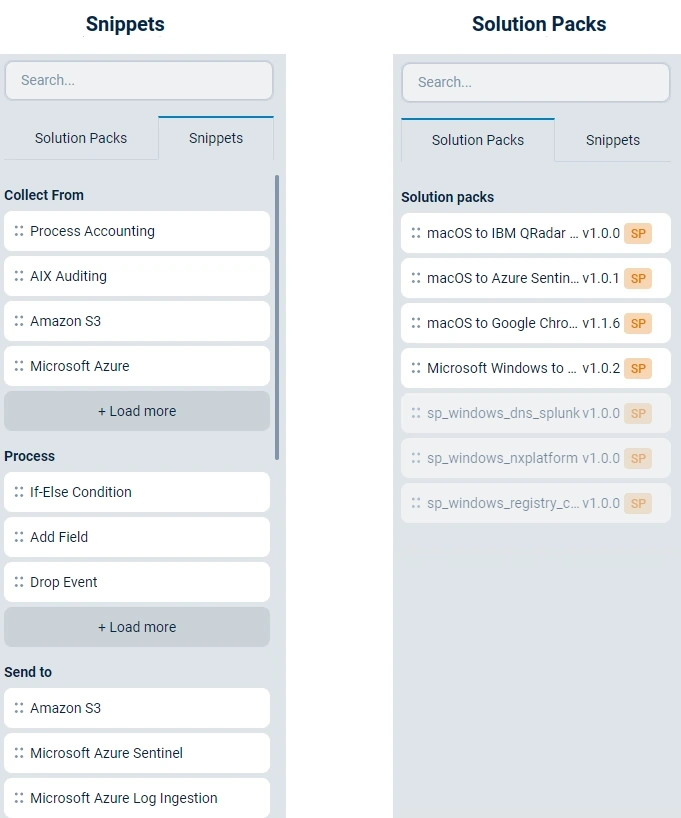Click the search field in the Snippets panel
This screenshot has height=818, width=681.
pyautogui.click(x=138, y=80)
